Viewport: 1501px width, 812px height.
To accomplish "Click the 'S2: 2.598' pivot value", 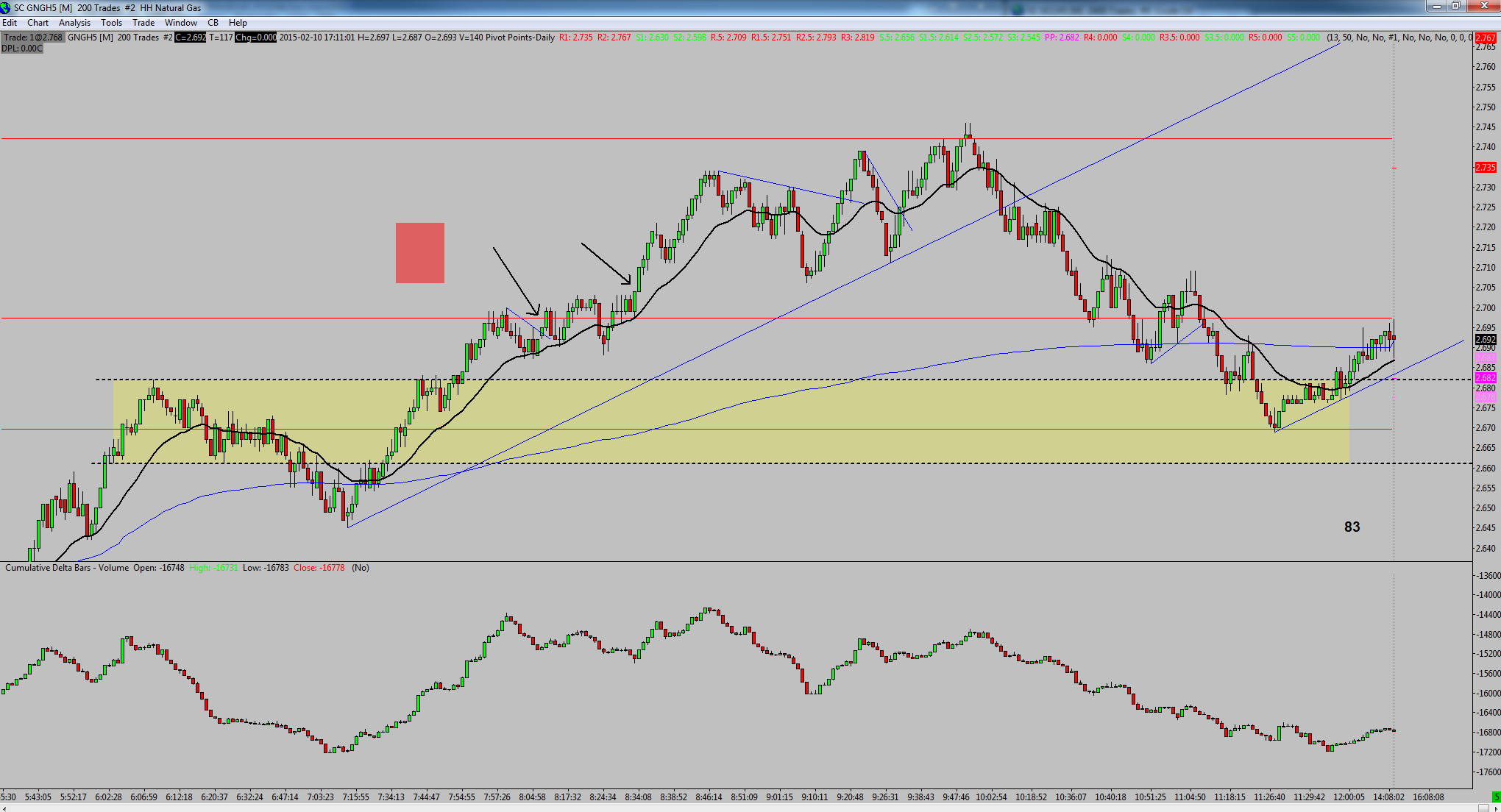I will (690, 38).
